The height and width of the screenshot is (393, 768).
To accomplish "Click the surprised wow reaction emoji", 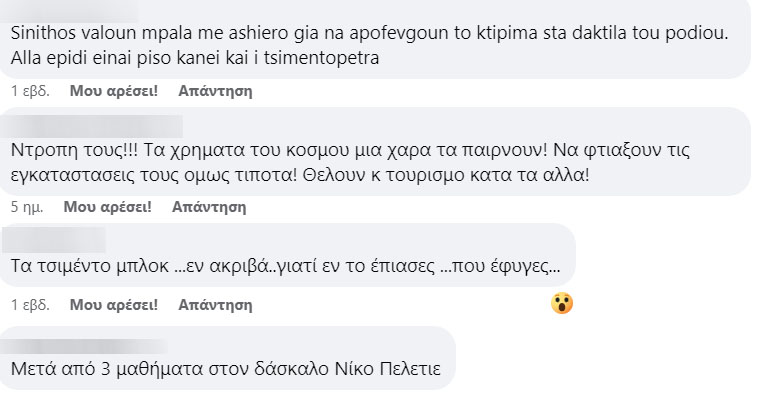I will 562,303.
